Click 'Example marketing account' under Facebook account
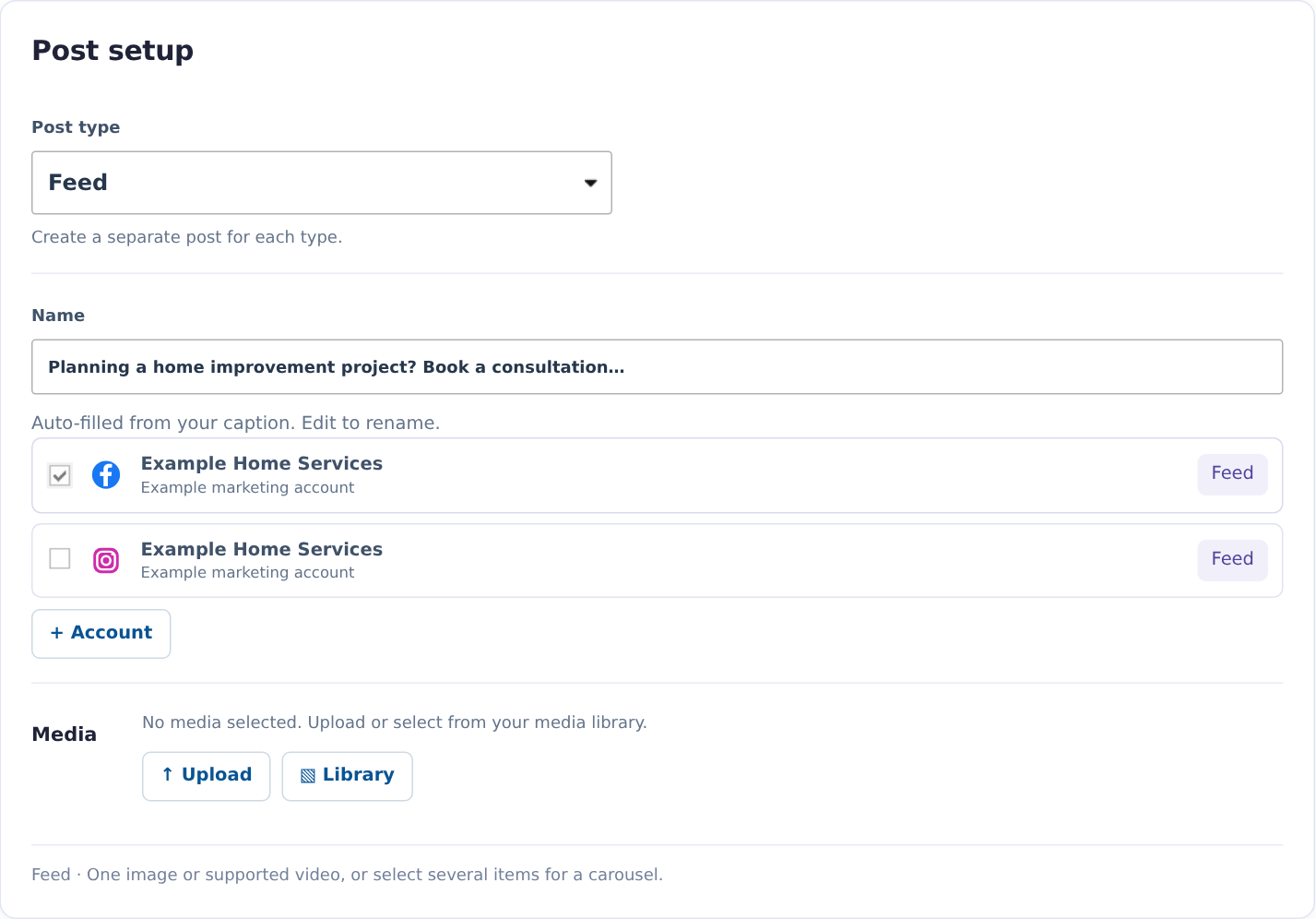Viewport: 1316px width, 919px height. (x=247, y=488)
